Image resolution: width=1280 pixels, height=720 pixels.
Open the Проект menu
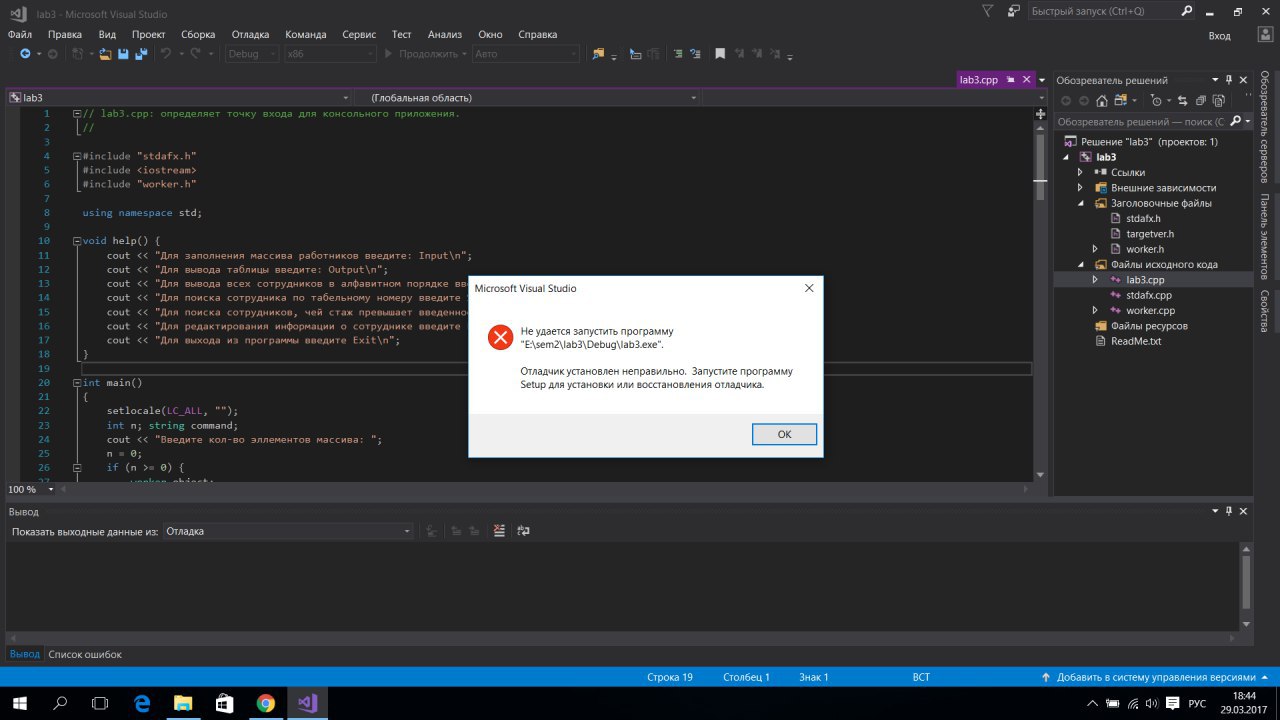[148, 34]
